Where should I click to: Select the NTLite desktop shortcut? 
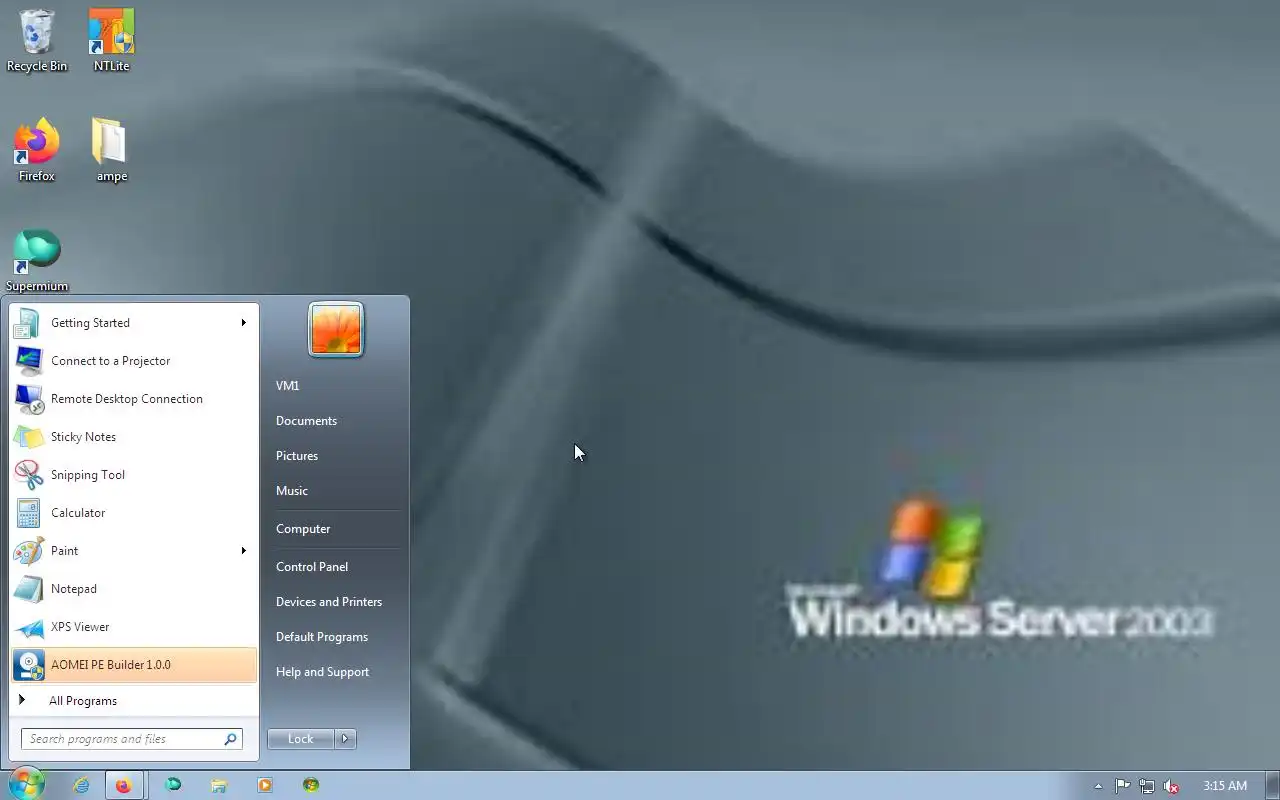point(111,40)
